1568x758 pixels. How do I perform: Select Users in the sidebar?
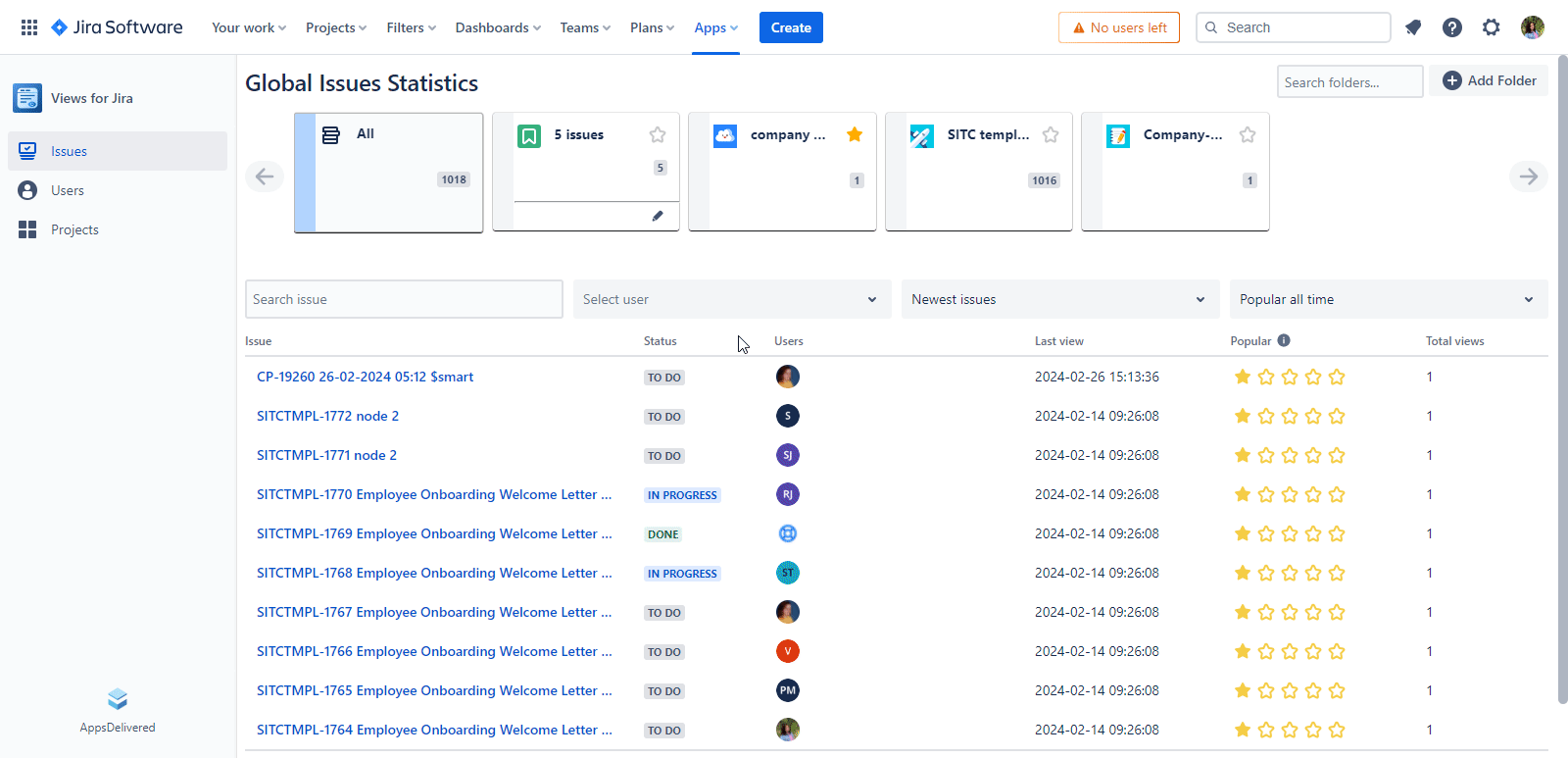[x=68, y=190]
